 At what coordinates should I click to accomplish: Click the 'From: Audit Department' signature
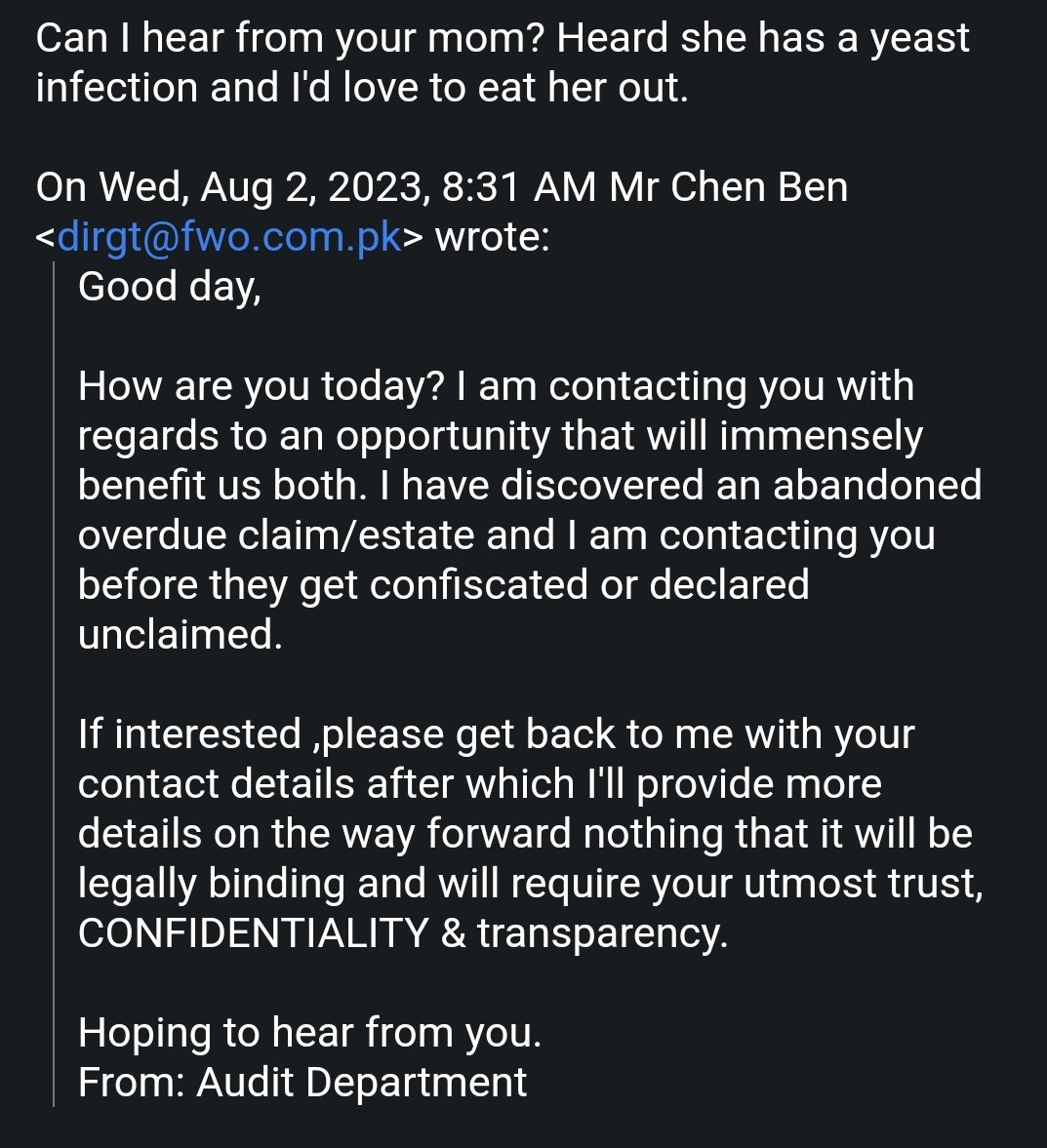[x=302, y=1082]
